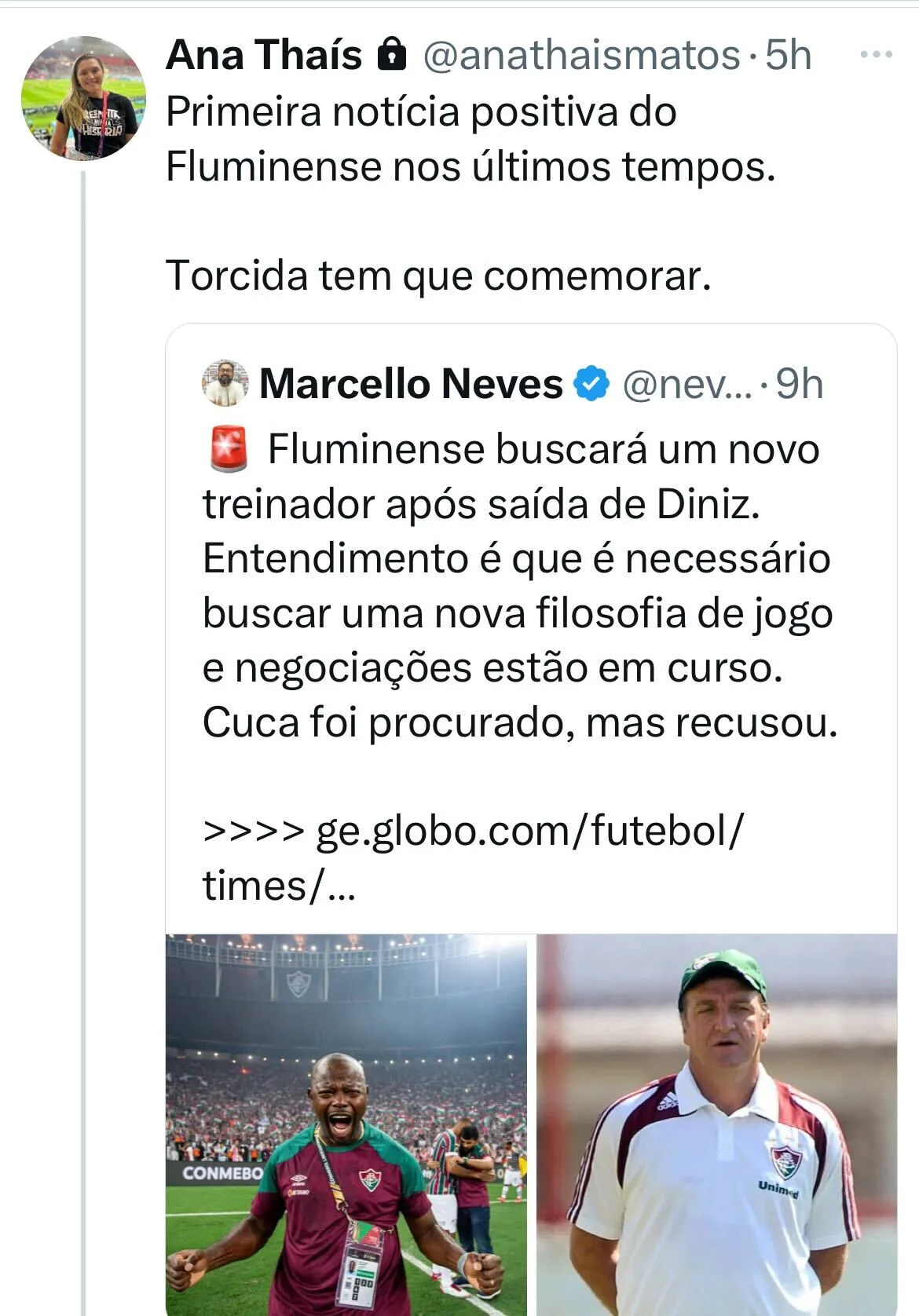The image size is (919, 1316).
Task: Open the @anathaismatos handle
Action: click(x=581, y=56)
